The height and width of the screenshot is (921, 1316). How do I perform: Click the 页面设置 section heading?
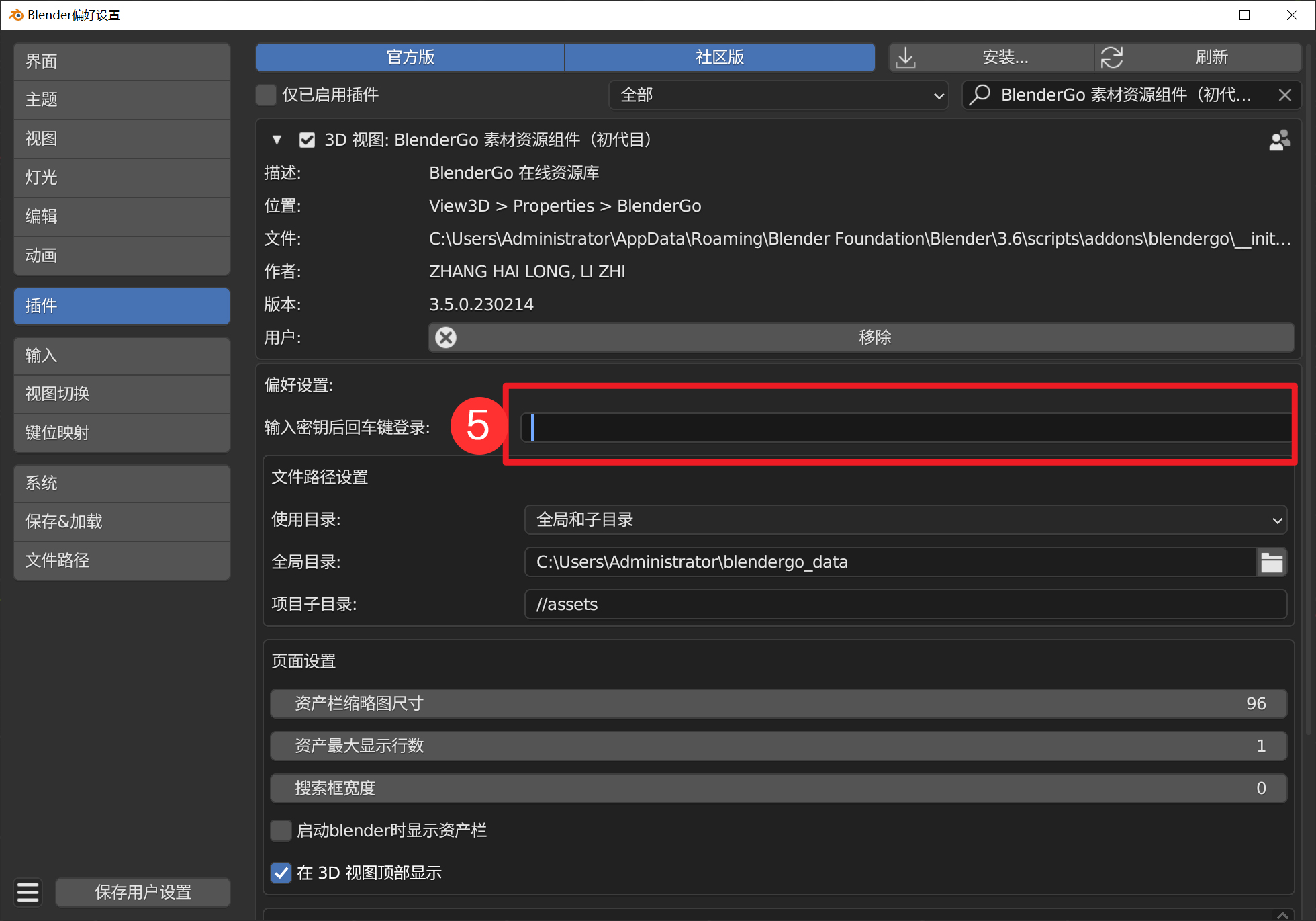click(x=303, y=661)
